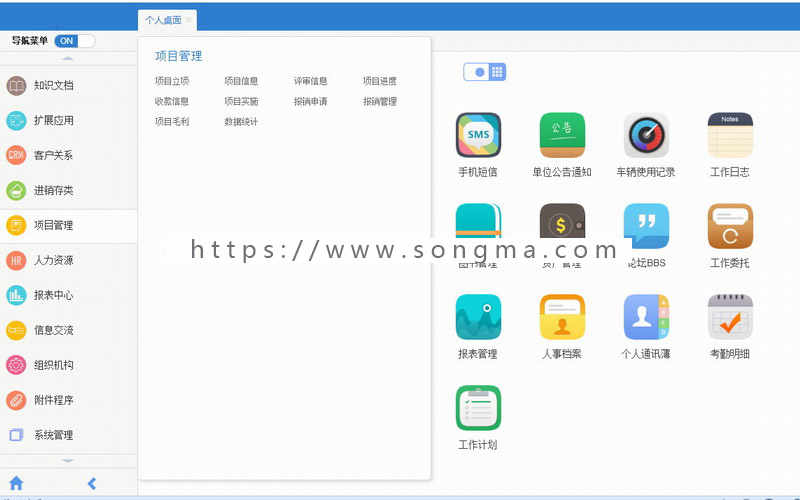Open the 个人通讯簿 contacts icon
Image resolution: width=800 pixels, height=500 pixels.
point(646,317)
